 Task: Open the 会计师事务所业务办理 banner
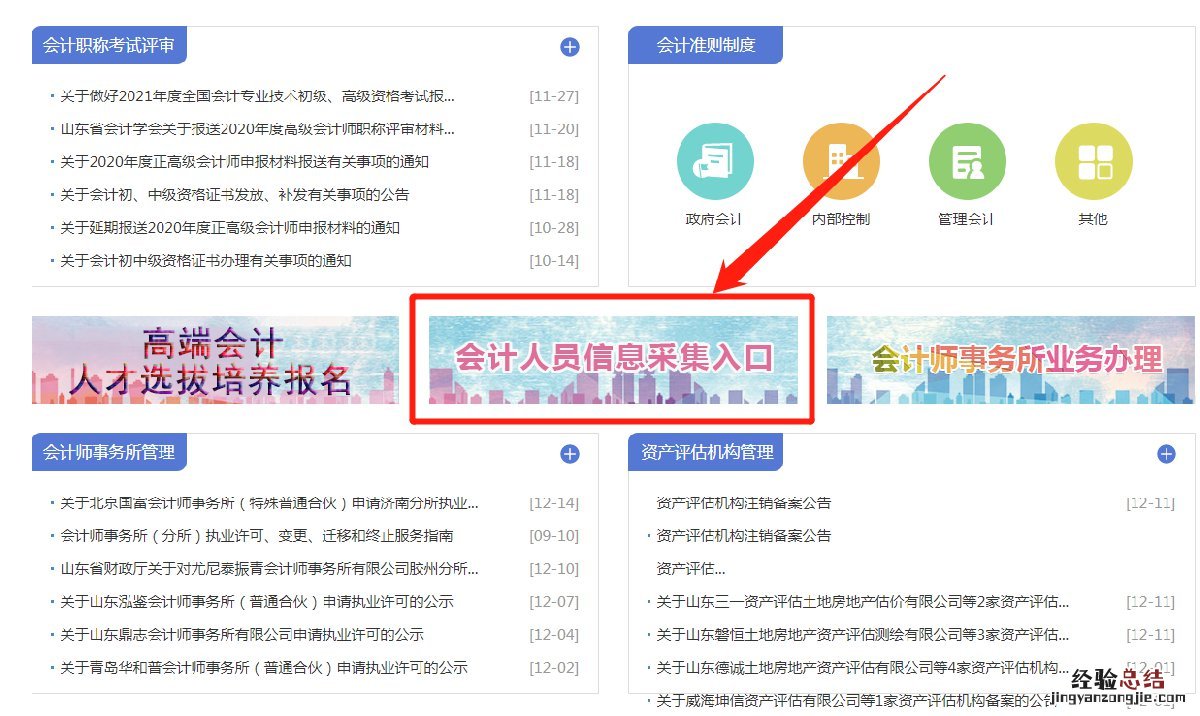[x=1011, y=360]
